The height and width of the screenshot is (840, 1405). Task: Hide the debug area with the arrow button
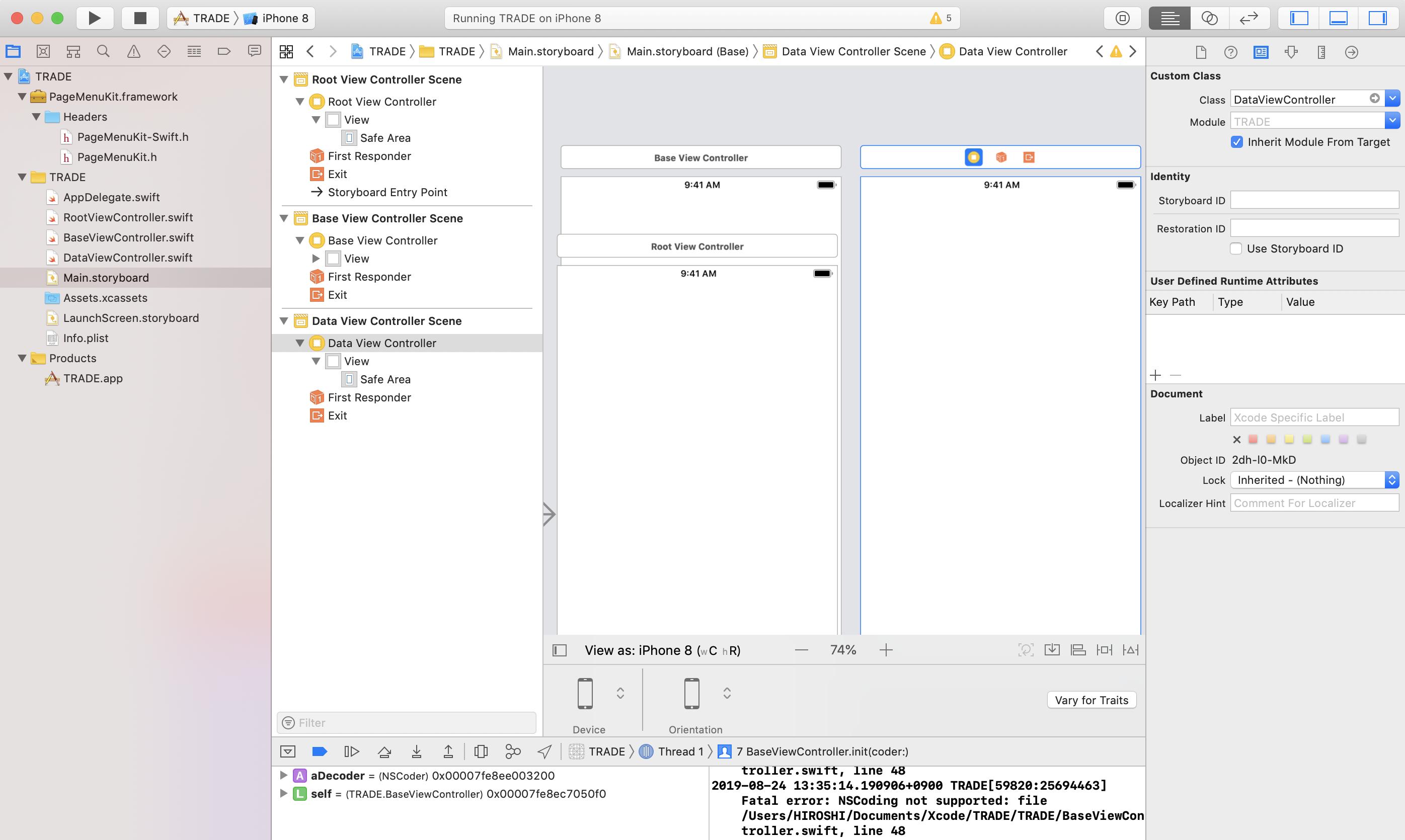click(288, 751)
